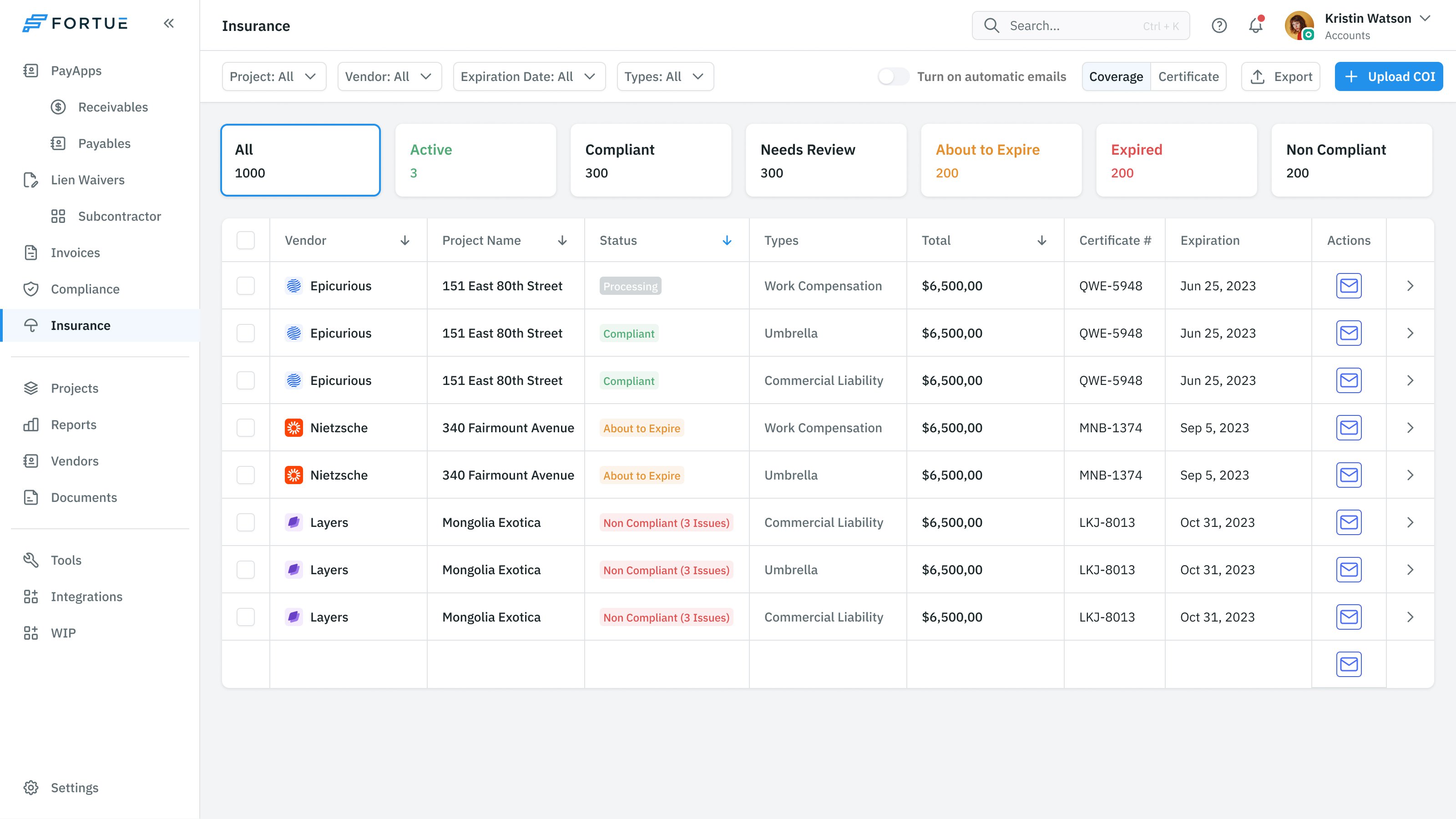Sort by Vendor column arrow
Viewport: 1456px width, 819px height.
[x=404, y=240]
